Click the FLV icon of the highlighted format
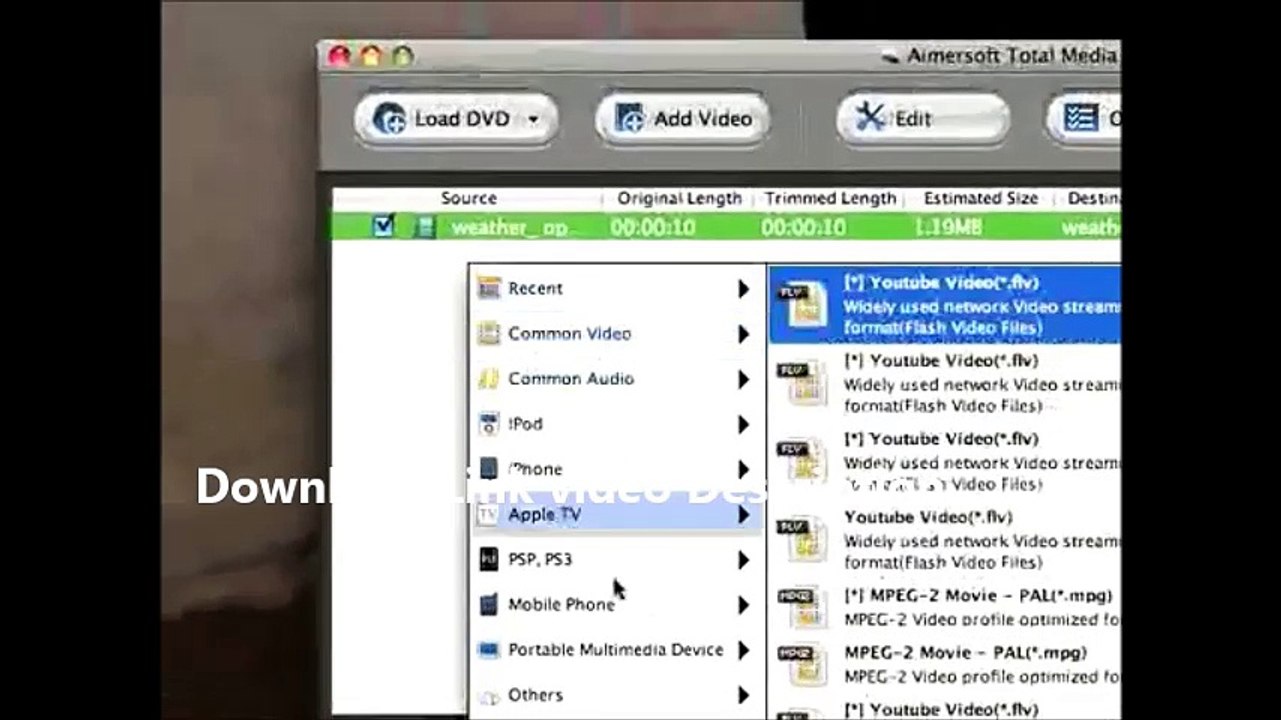This screenshot has height=720, width=1281. tap(803, 304)
